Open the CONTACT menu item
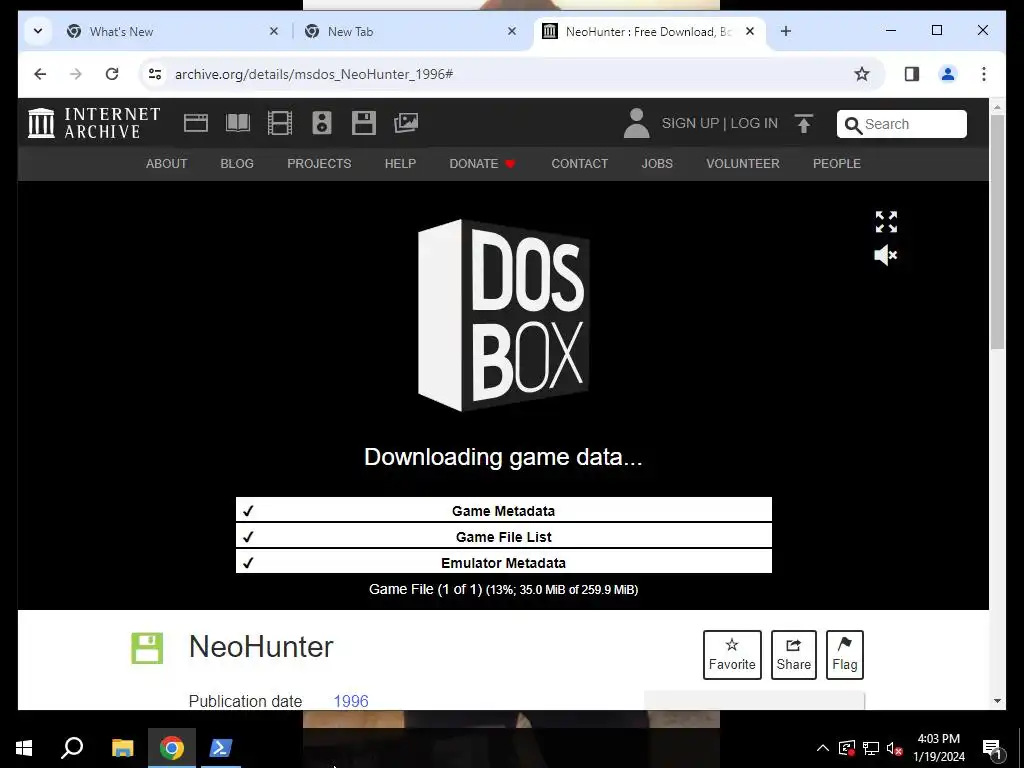The width and height of the screenshot is (1024, 768). point(579,164)
